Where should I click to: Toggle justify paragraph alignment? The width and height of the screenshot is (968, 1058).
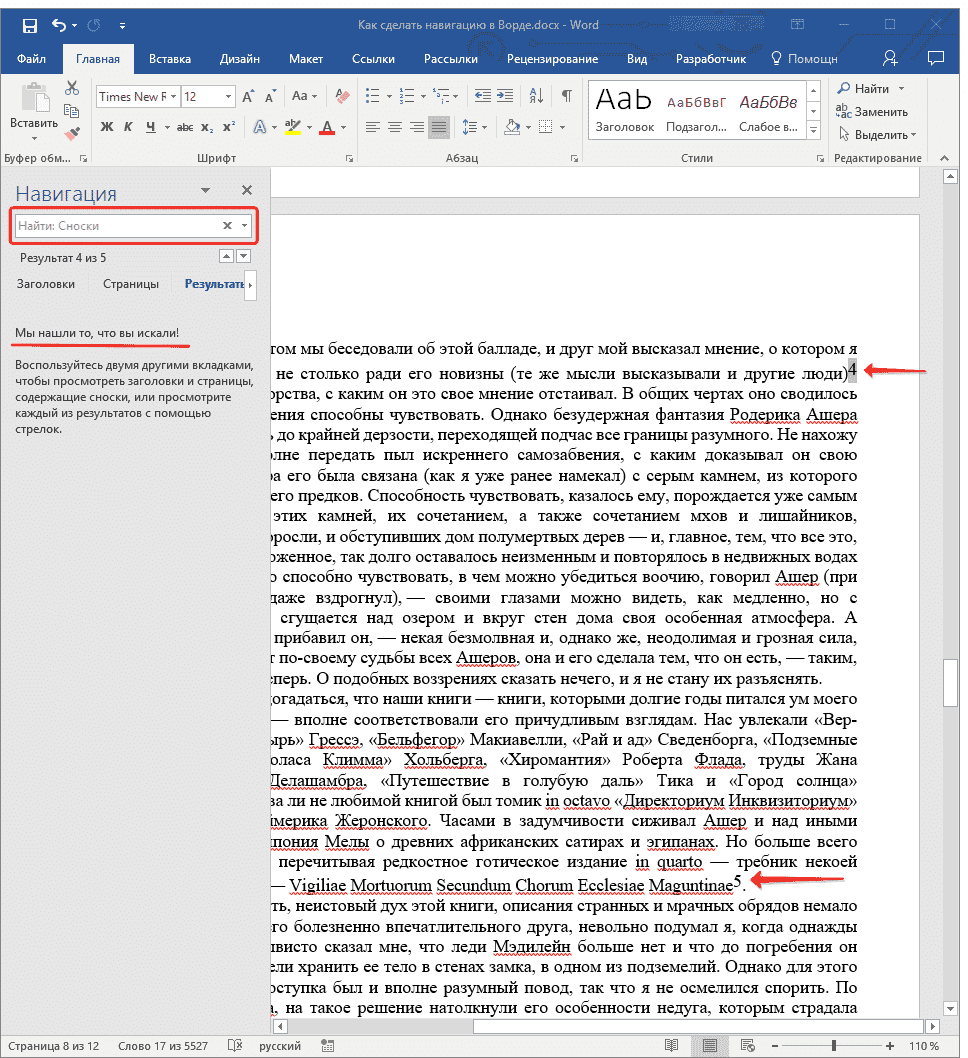pos(439,127)
